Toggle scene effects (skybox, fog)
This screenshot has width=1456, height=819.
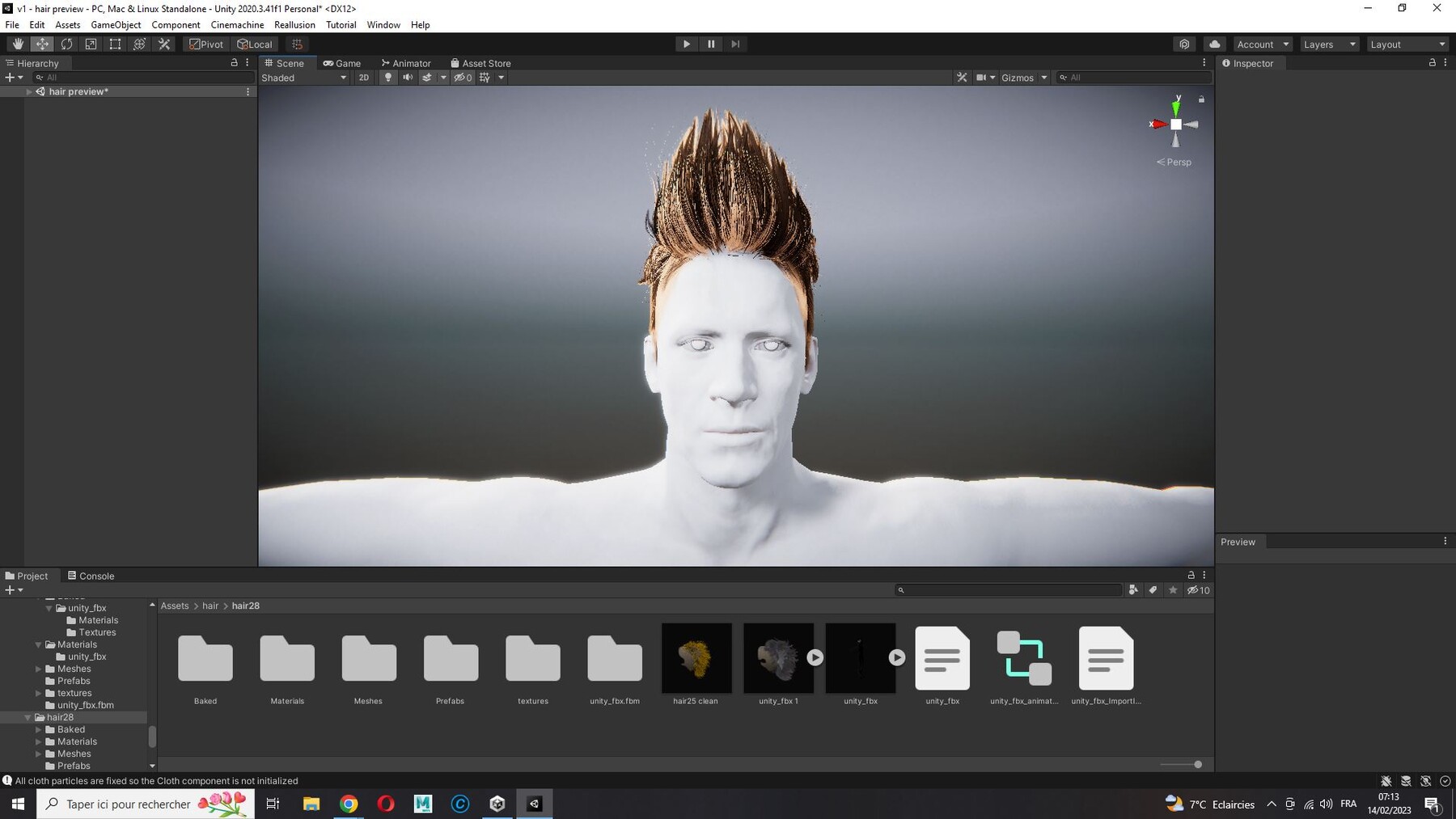pos(427,78)
